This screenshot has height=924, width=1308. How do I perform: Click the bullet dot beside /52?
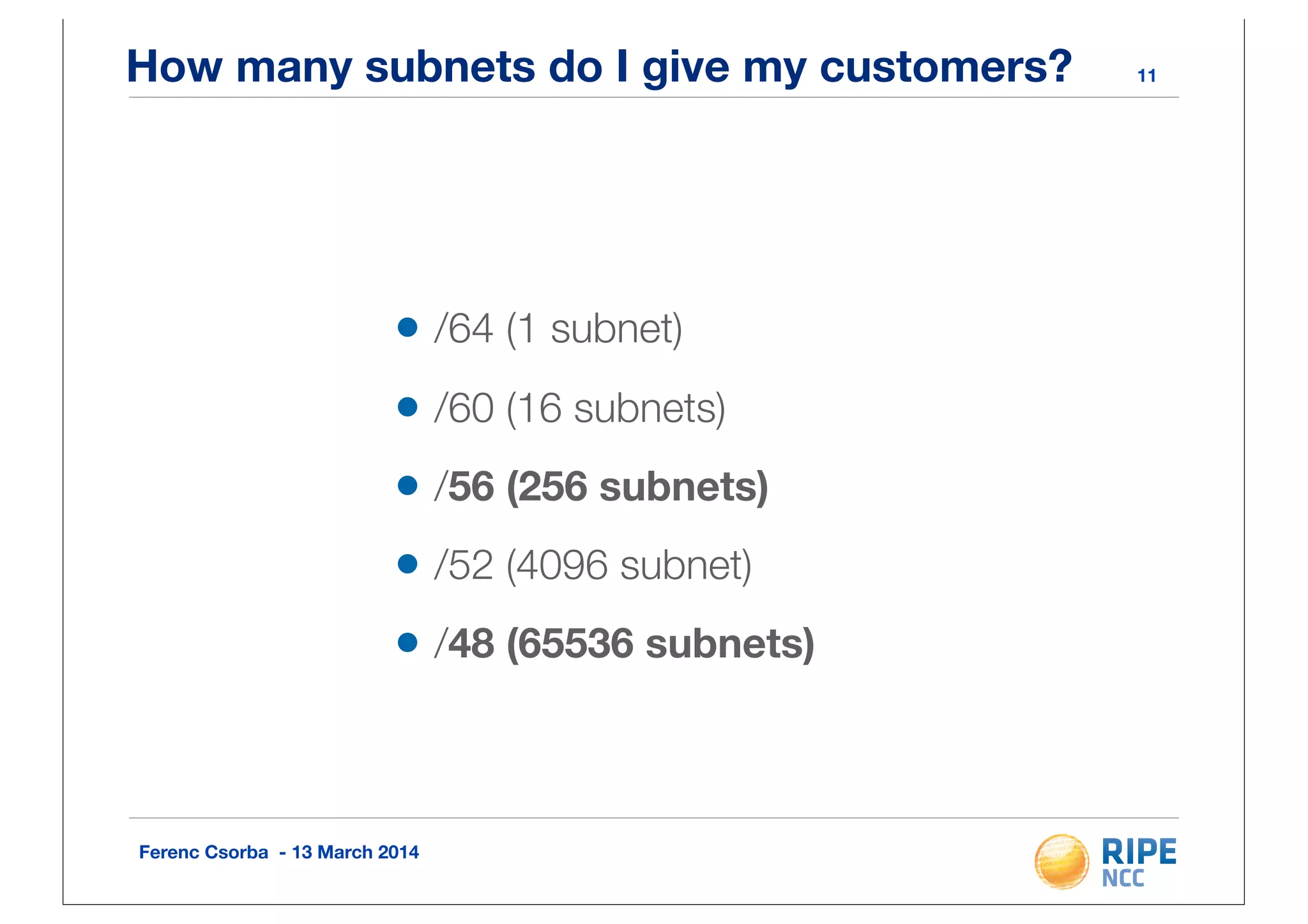click(x=407, y=564)
